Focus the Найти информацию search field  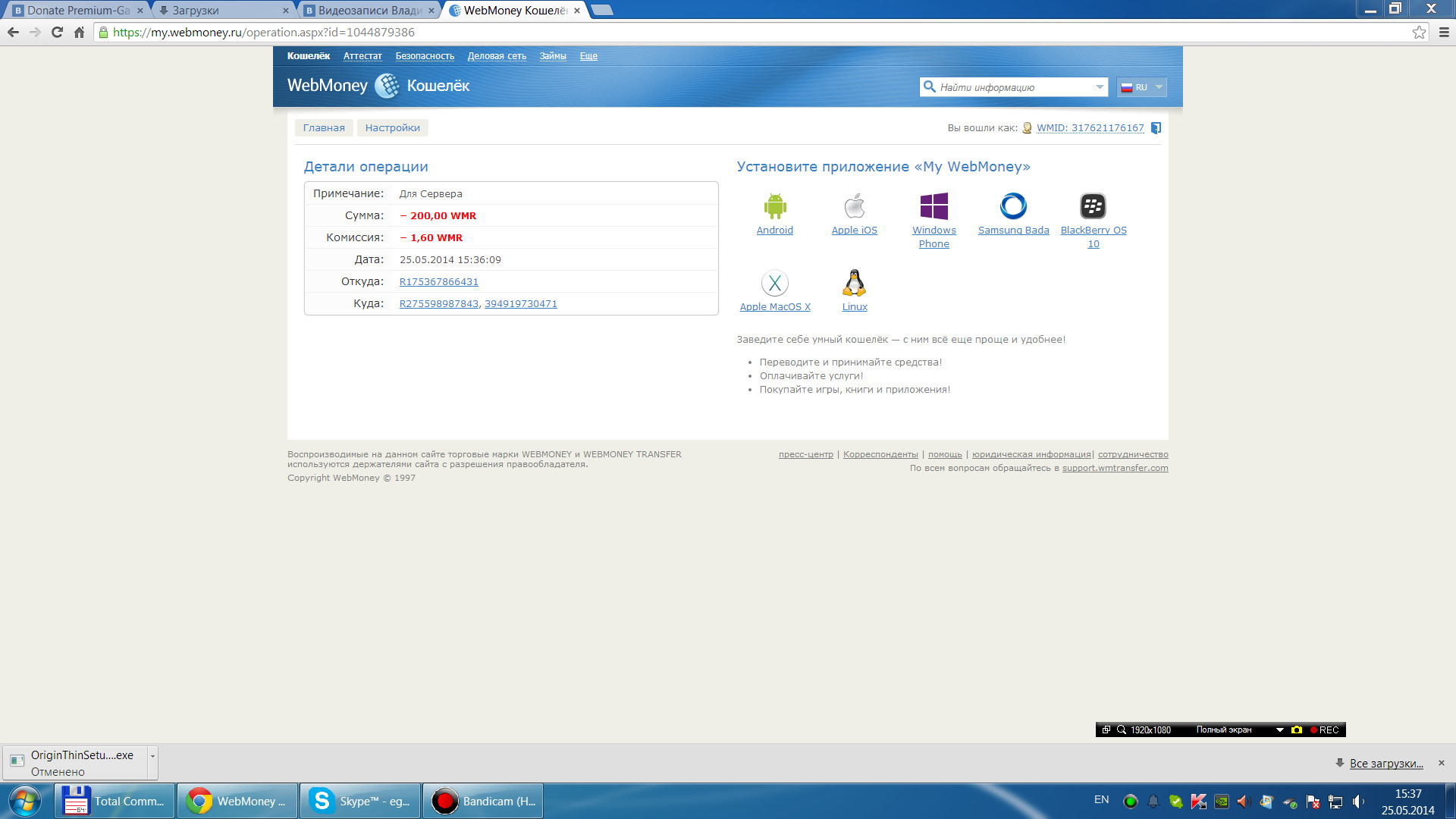(1013, 87)
